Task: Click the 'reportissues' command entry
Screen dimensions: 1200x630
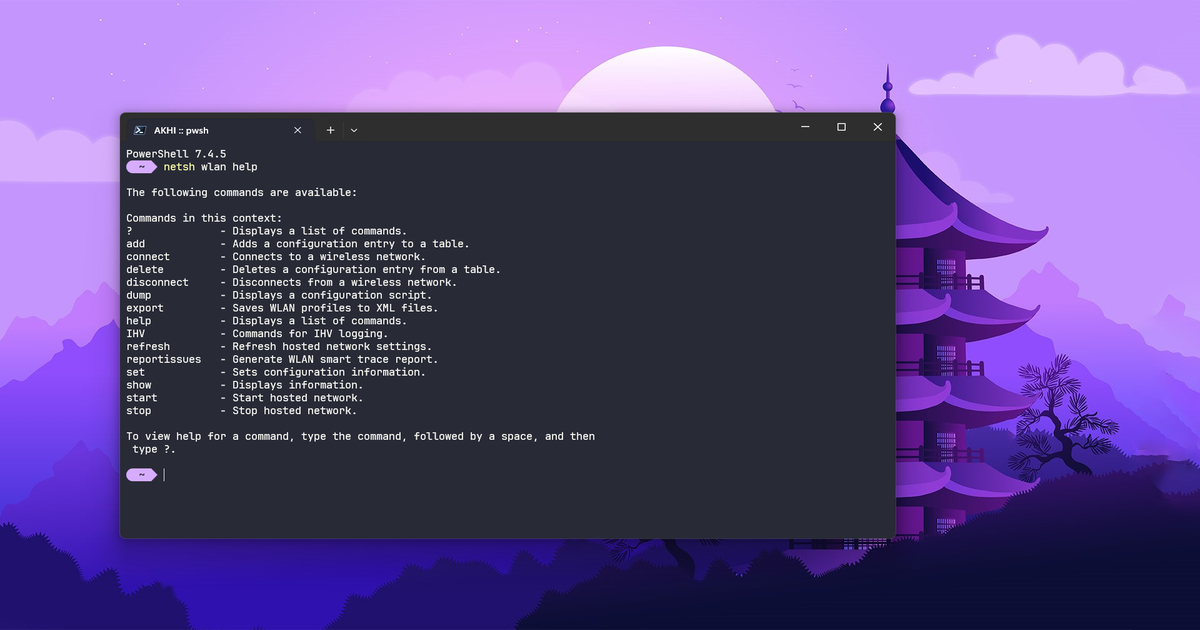Action: coord(163,359)
